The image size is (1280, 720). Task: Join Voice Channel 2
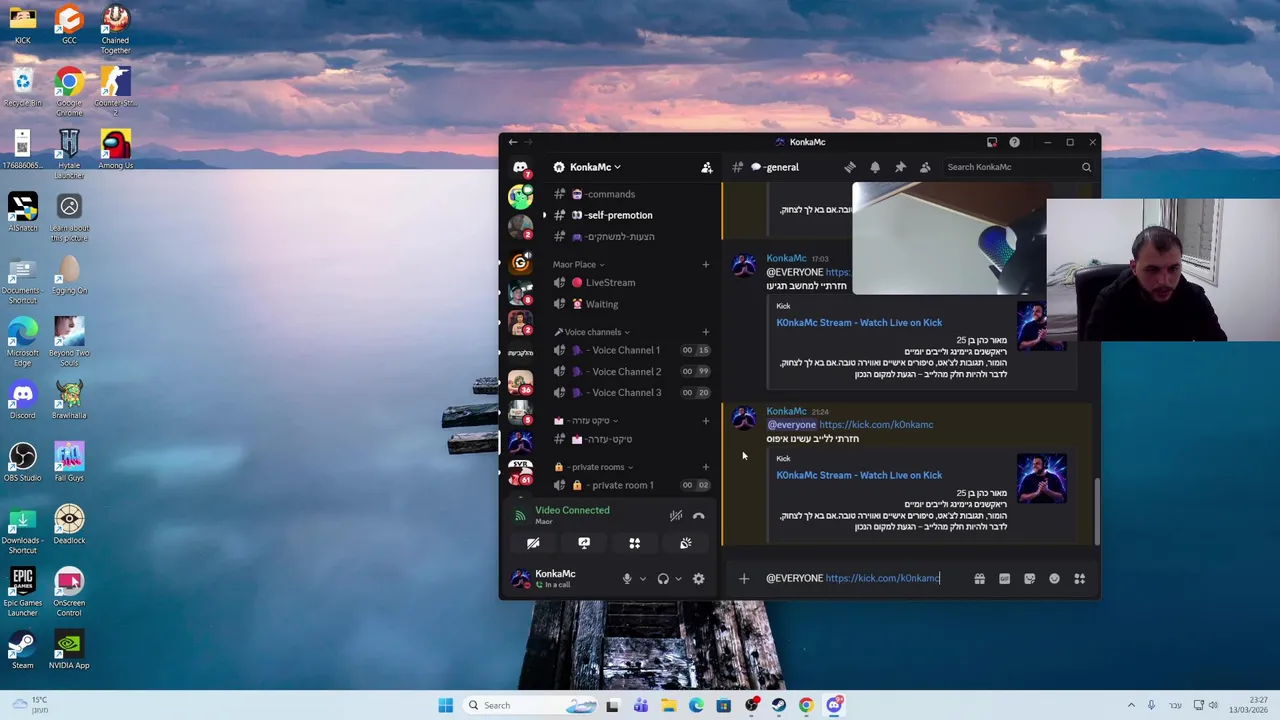[x=632, y=371]
